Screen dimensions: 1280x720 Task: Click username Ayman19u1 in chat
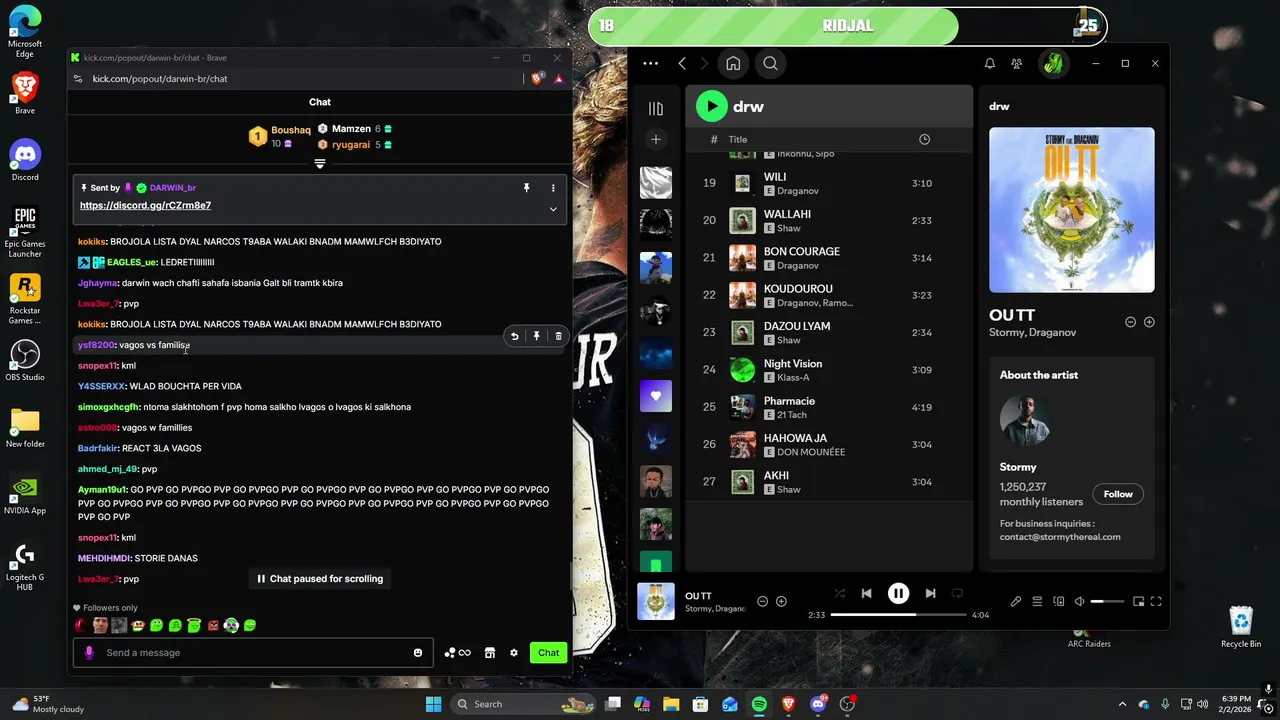pos(102,490)
